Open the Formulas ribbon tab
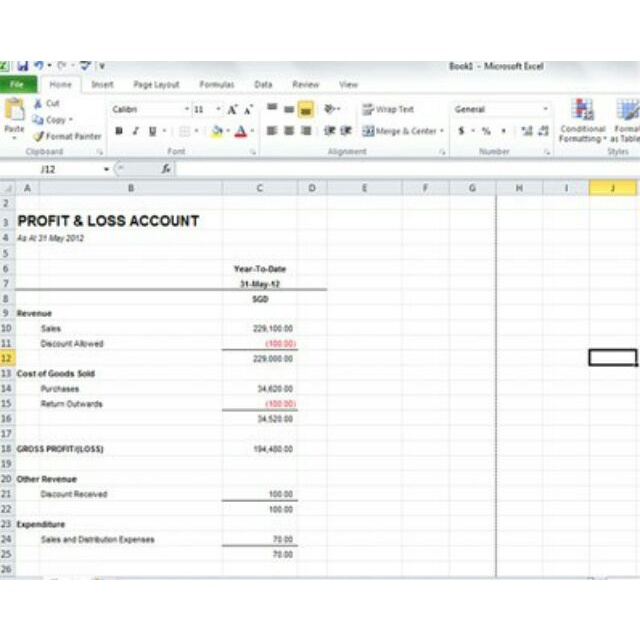The height and width of the screenshot is (640, 640). pos(216,85)
